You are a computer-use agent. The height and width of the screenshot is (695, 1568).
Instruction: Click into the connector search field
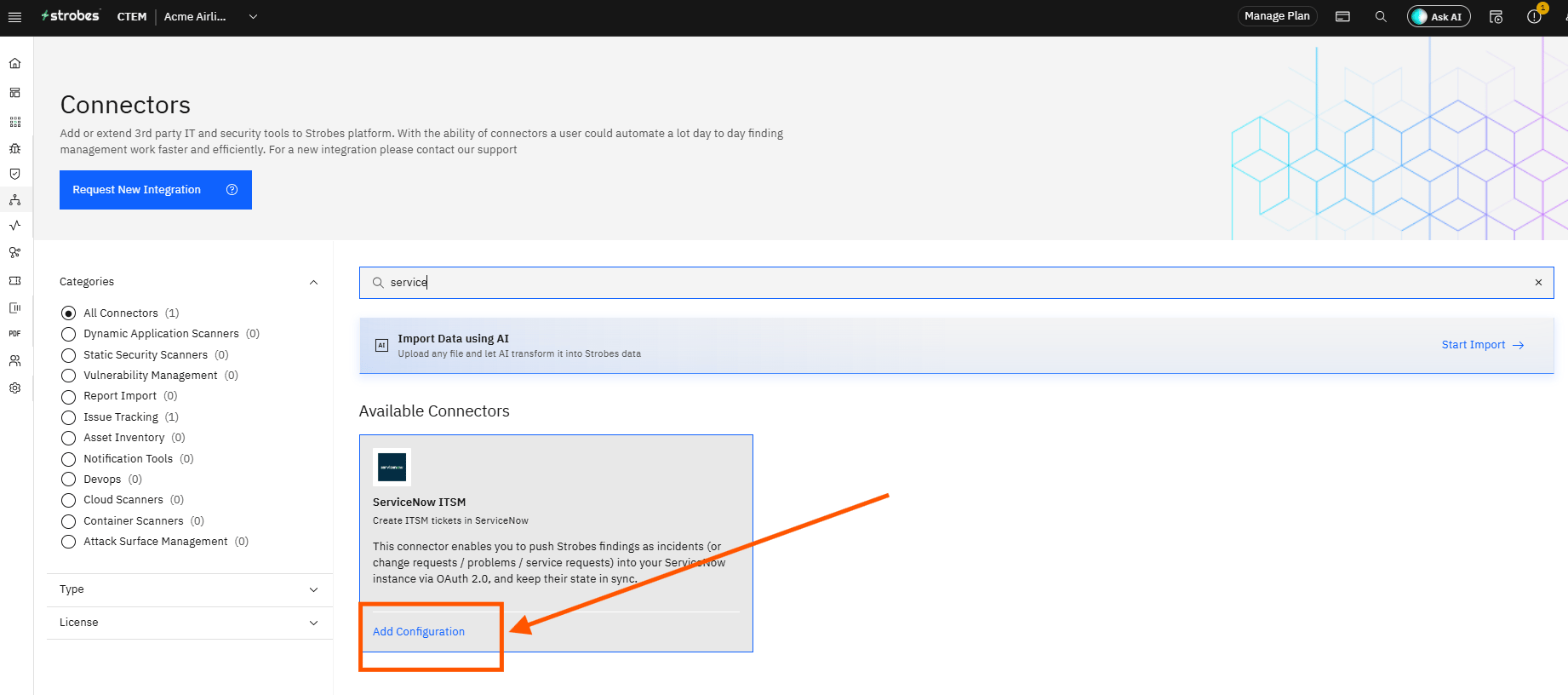pos(956,283)
